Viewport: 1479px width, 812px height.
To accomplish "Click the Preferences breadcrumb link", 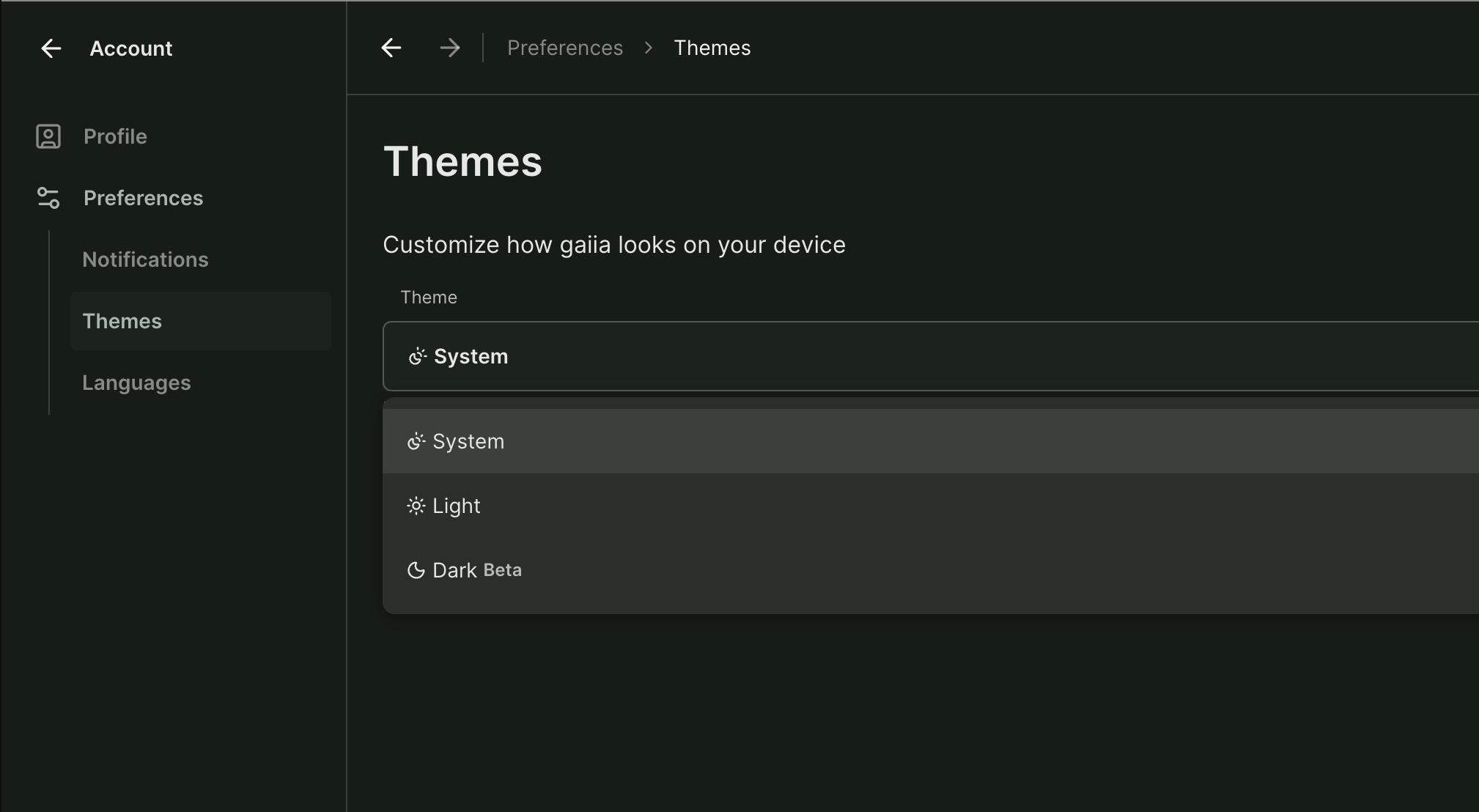I will tap(565, 48).
